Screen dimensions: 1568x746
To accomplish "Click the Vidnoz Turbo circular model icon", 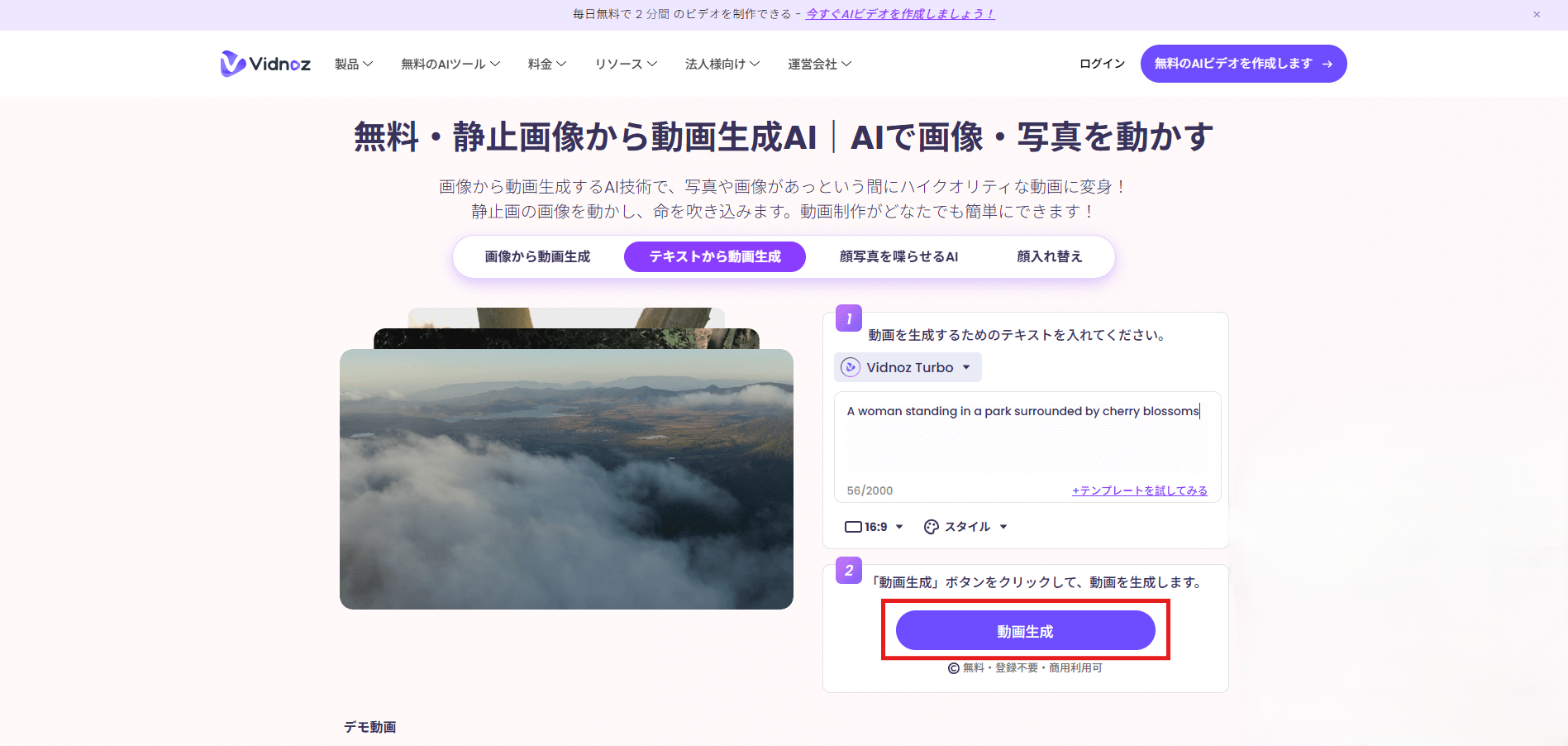I will (x=849, y=366).
